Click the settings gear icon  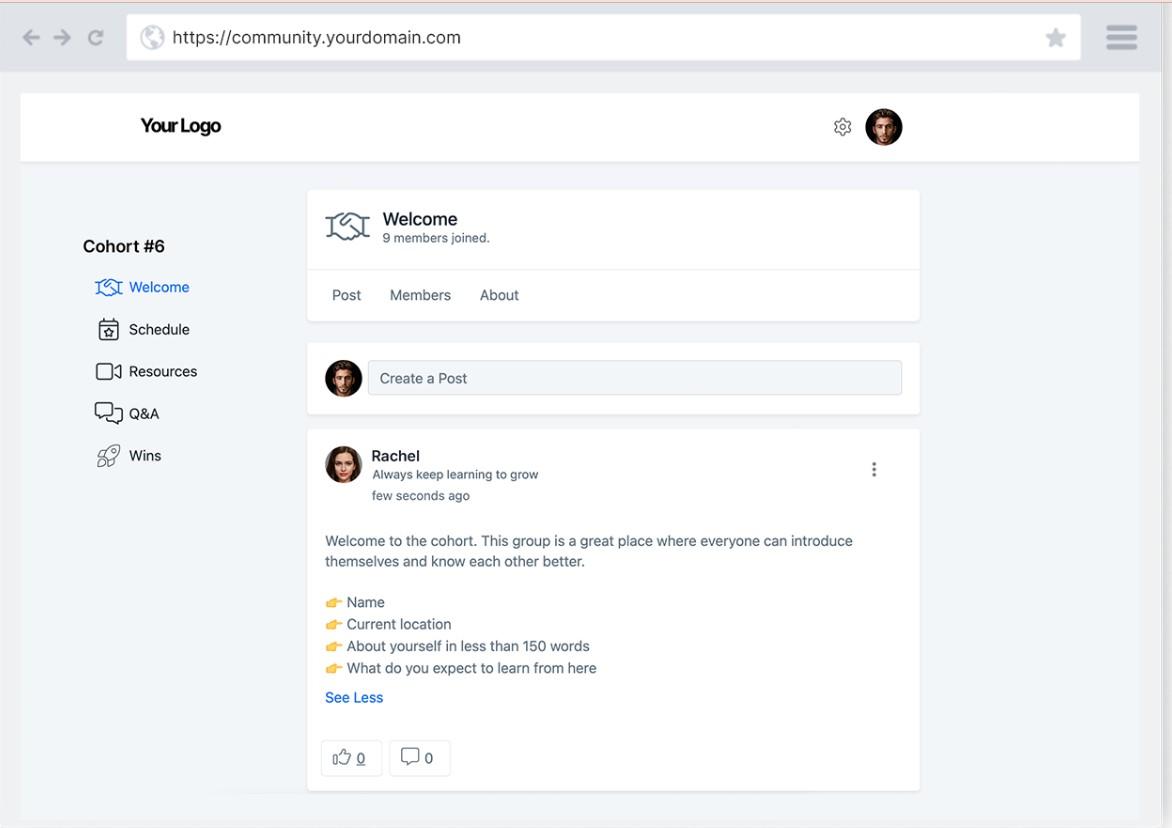842,127
